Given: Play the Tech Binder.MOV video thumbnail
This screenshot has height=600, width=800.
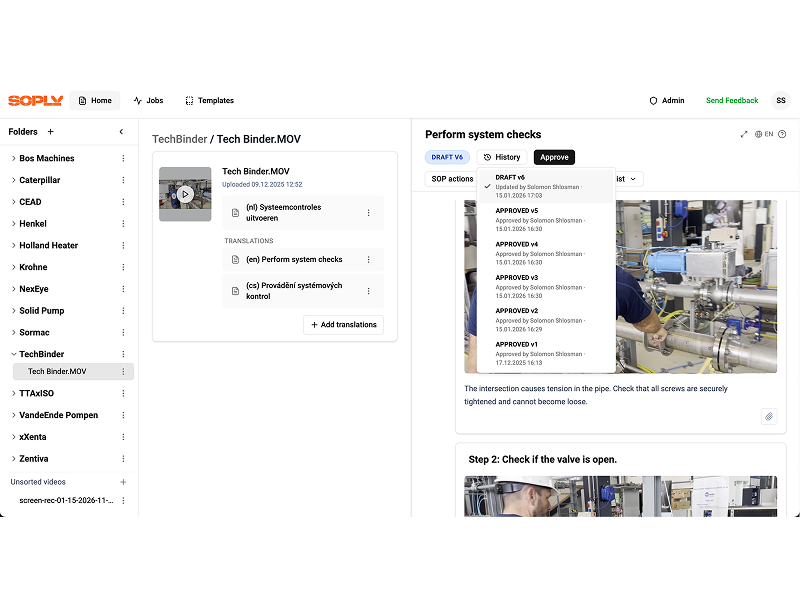Looking at the screenshot, I should (x=185, y=194).
